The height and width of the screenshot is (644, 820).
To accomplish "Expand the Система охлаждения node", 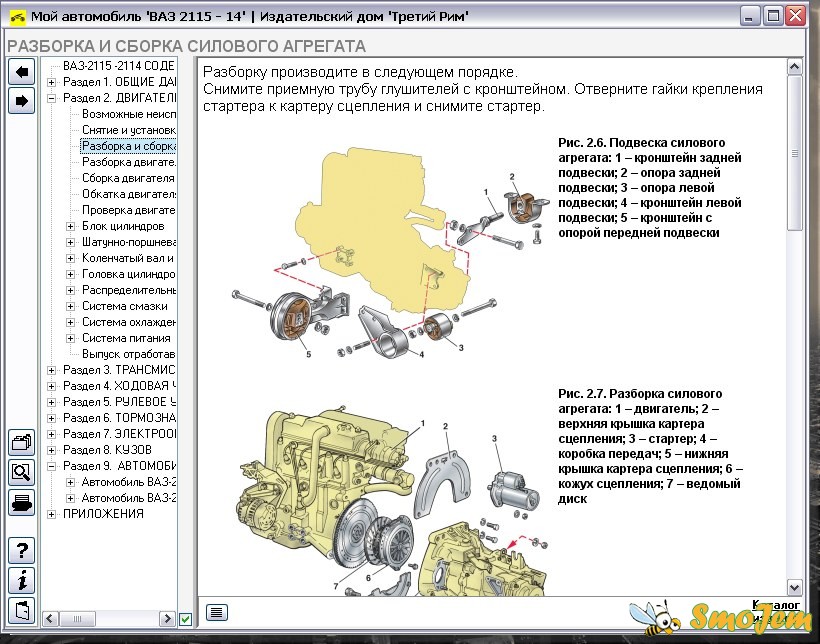I will click(x=70, y=322).
